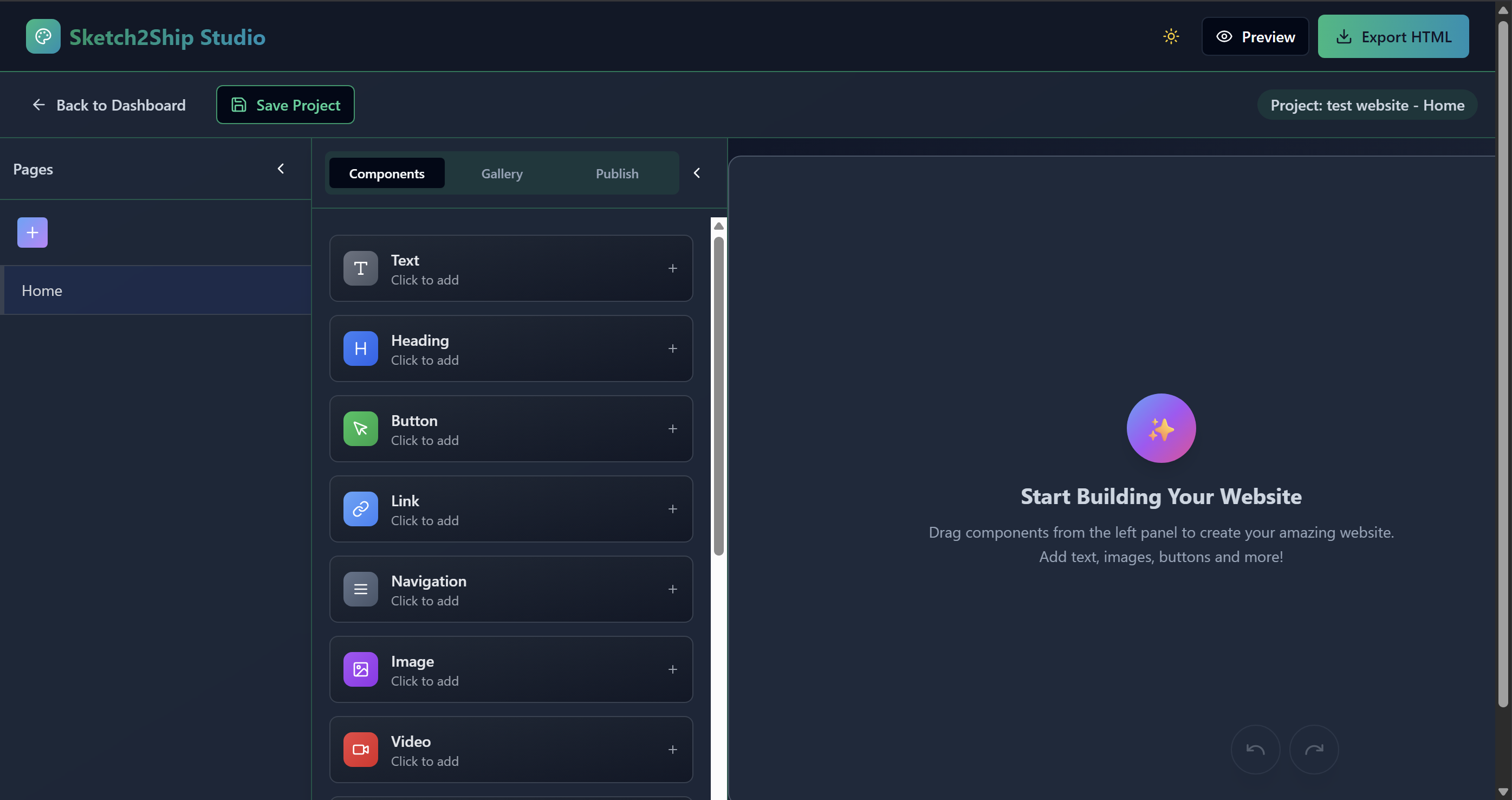
Task: Click the Link component chain icon
Action: pyautogui.click(x=360, y=508)
